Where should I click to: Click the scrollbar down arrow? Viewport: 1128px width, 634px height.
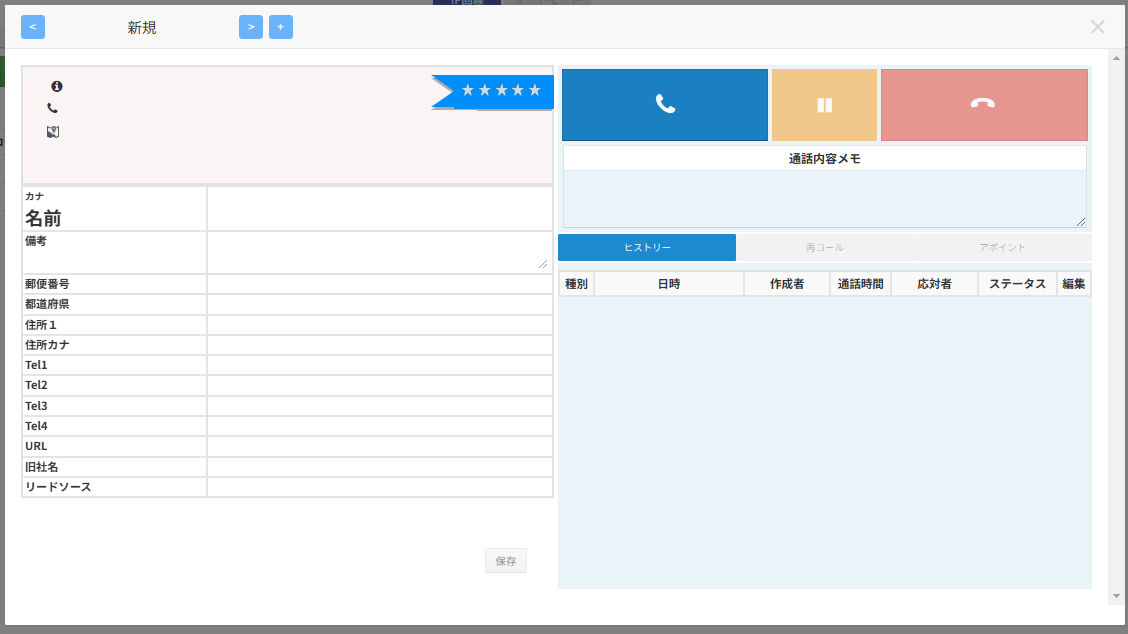pos(1116,596)
